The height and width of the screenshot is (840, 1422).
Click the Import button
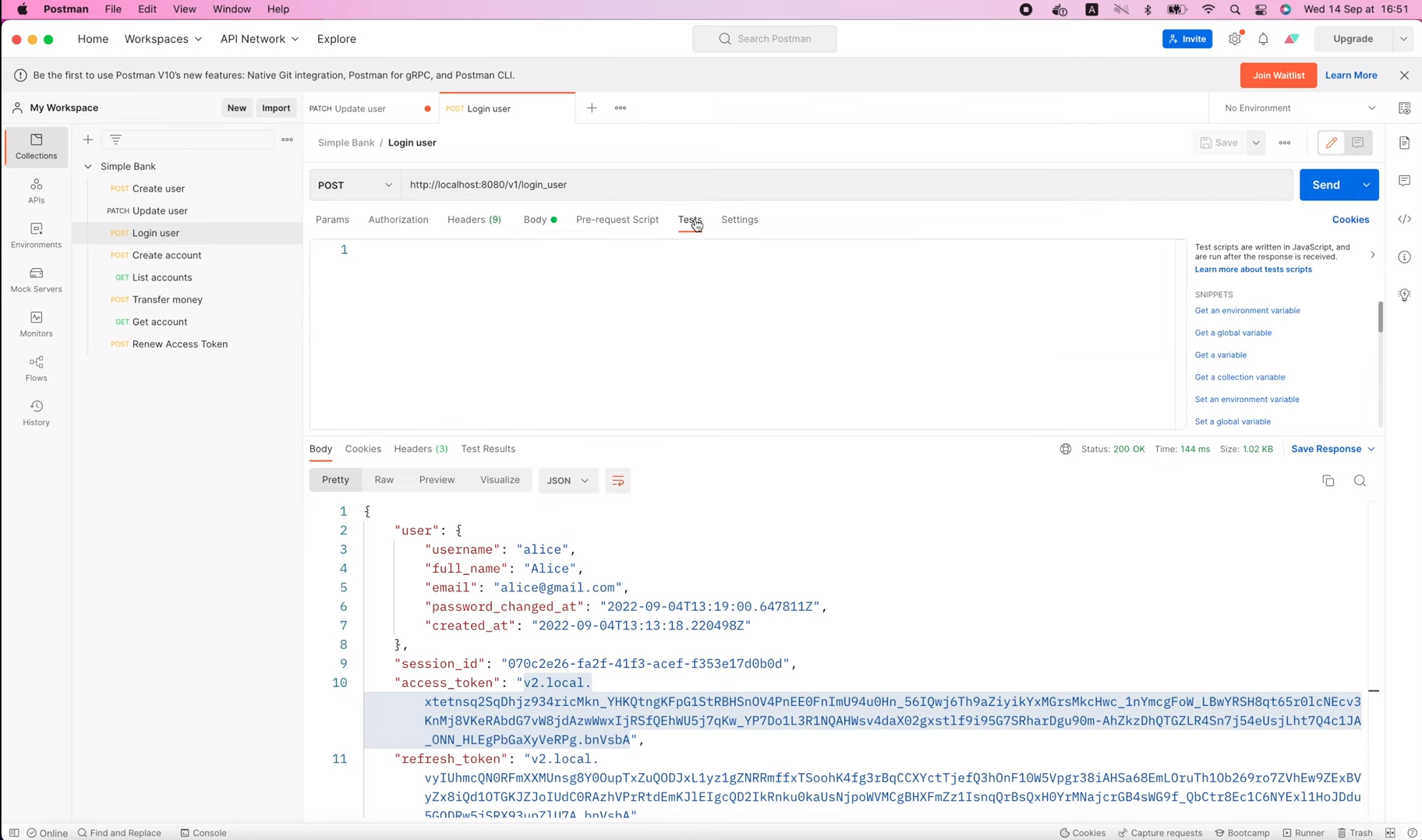coord(276,108)
